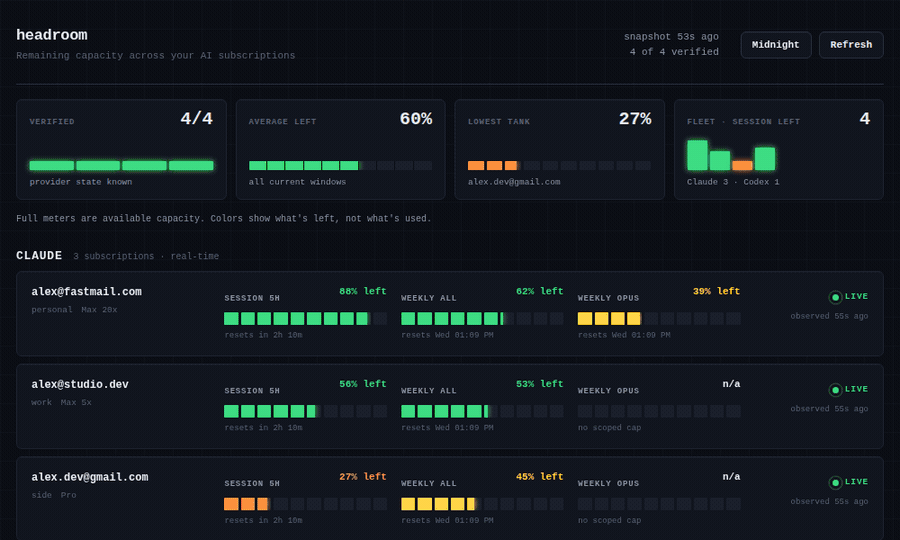
Task: Toggle the Midnight theme button
Action: click(775, 45)
